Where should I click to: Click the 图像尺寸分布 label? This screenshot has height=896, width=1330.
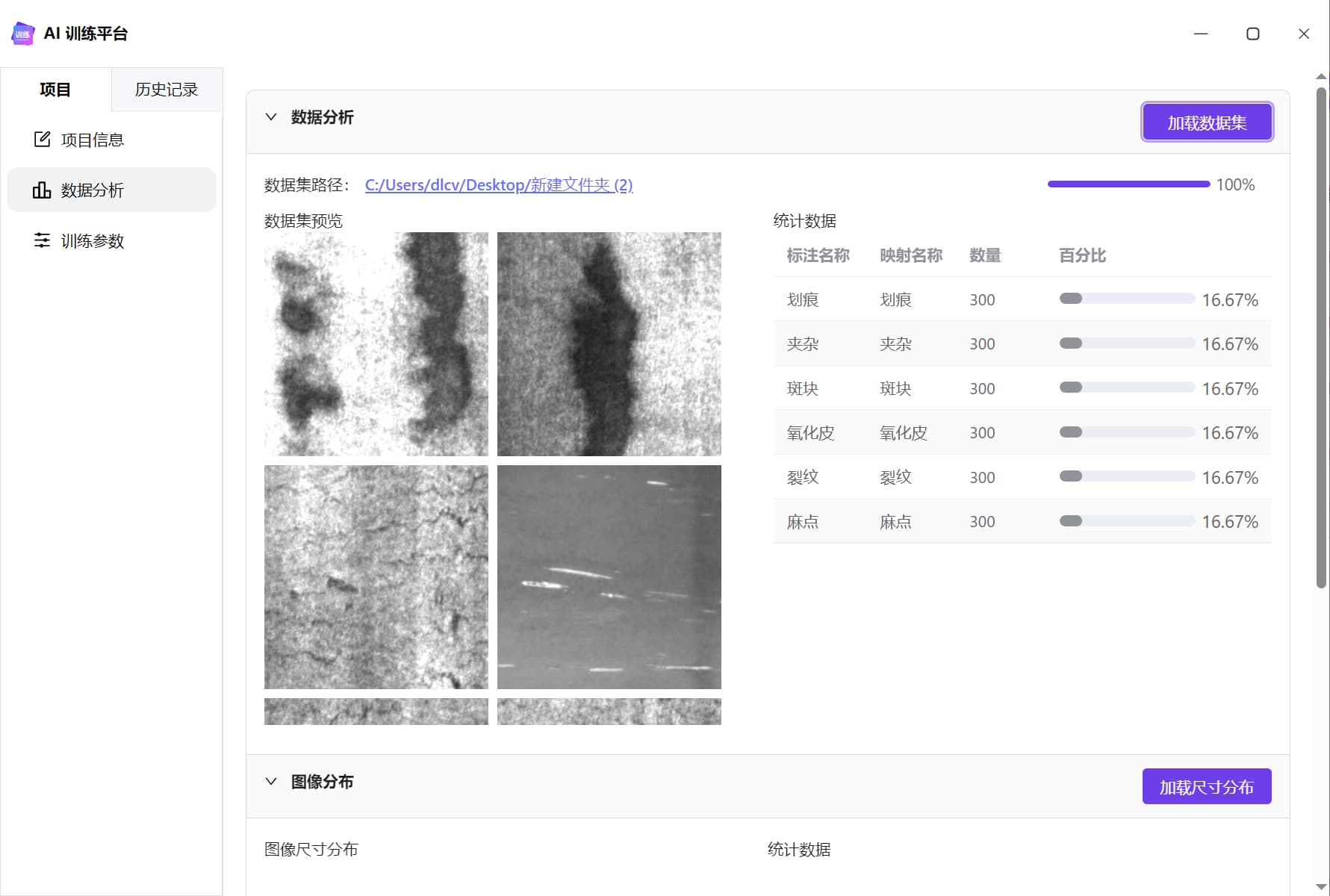(x=311, y=849)
